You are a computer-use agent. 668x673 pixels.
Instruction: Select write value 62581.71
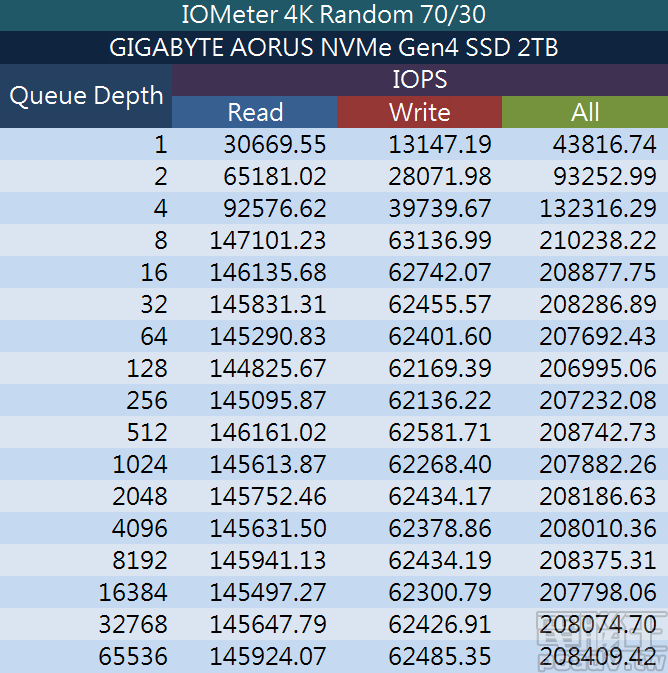pyautogui.click(x=440, y=432)
